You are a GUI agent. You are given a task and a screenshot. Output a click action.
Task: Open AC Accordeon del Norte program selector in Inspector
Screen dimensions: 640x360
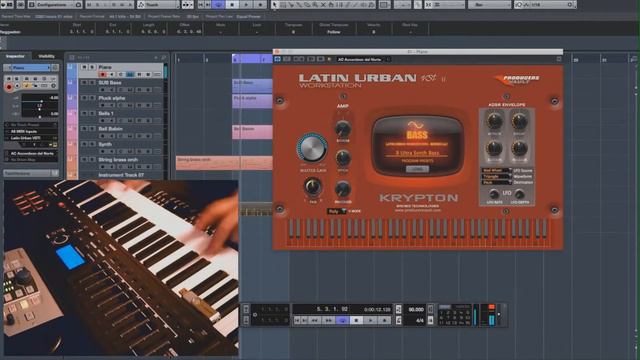tap(31, 153)
